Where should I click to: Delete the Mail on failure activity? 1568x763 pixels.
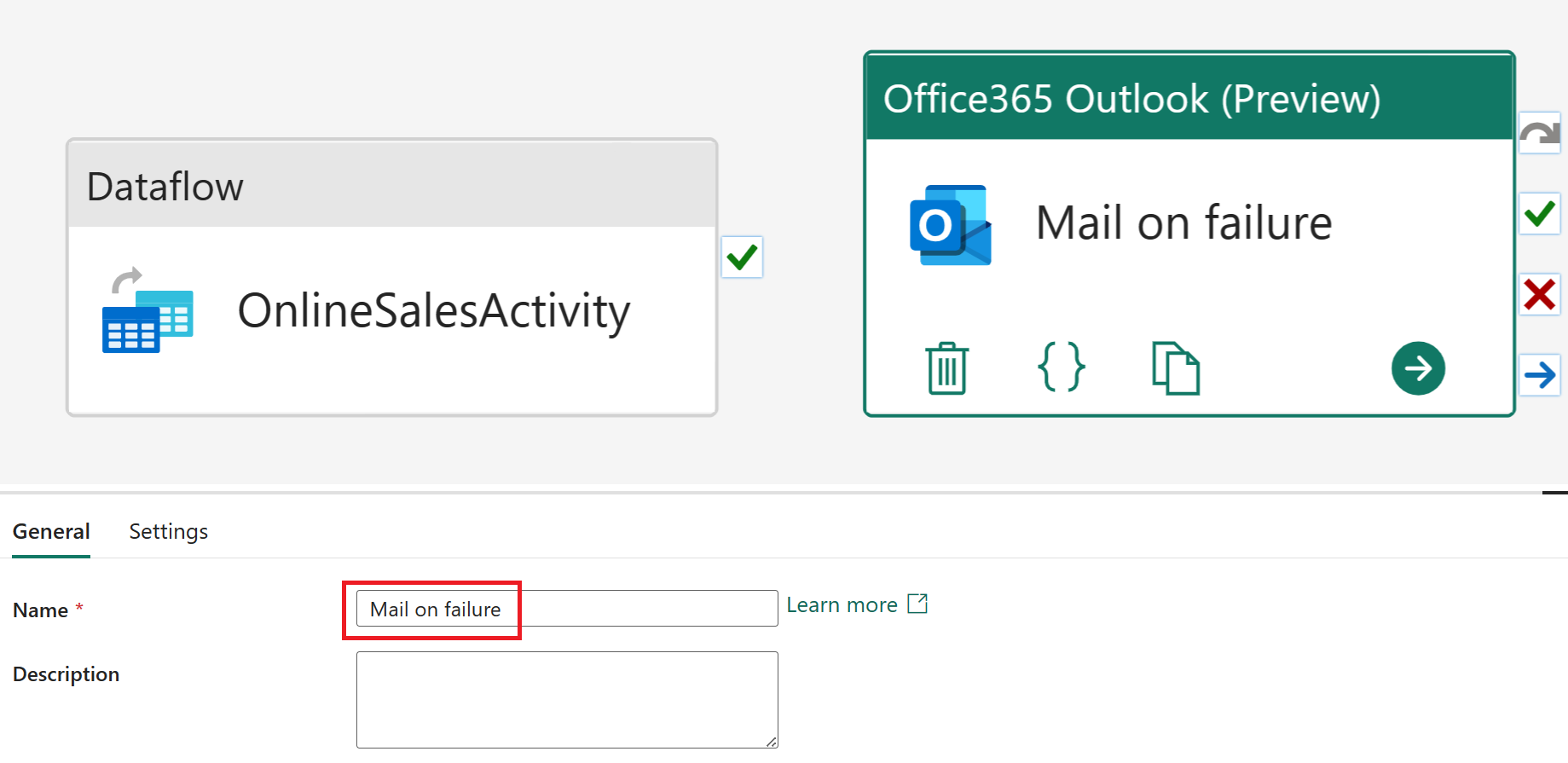[x=946, y=368]
